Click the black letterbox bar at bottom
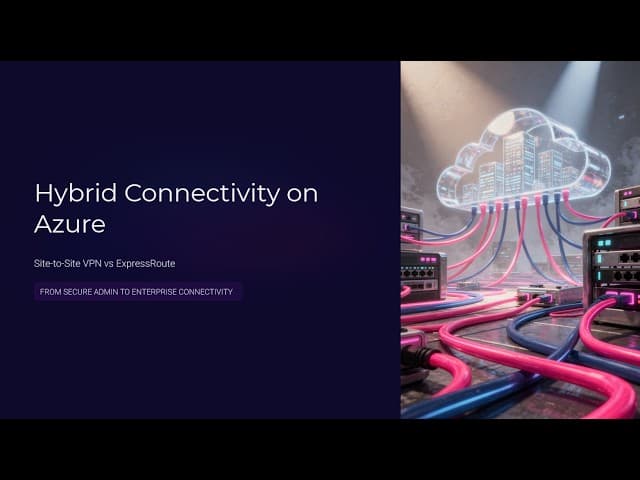This screenshot has width=640, height=480. coord(320,450)
